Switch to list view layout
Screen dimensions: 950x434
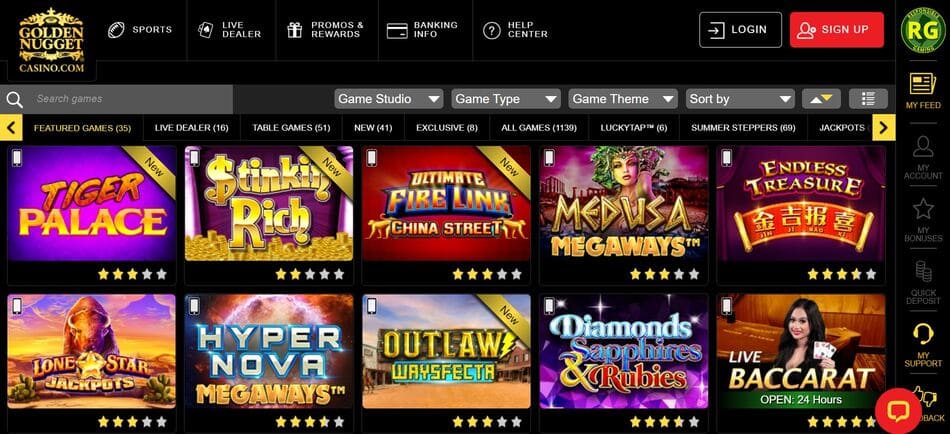(x=868, y=99)
